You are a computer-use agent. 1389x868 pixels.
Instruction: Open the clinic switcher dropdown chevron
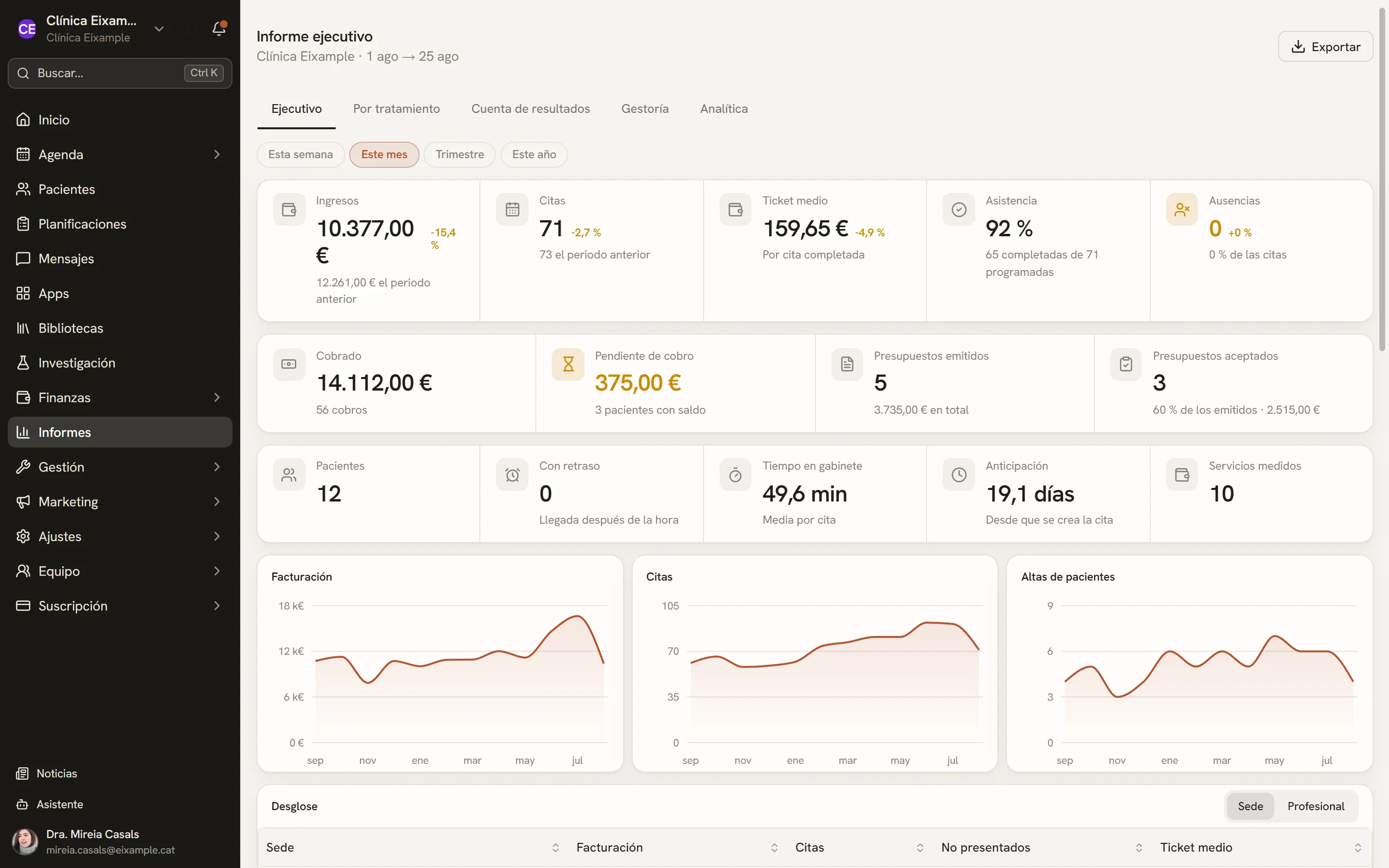[x=159, y=29]
